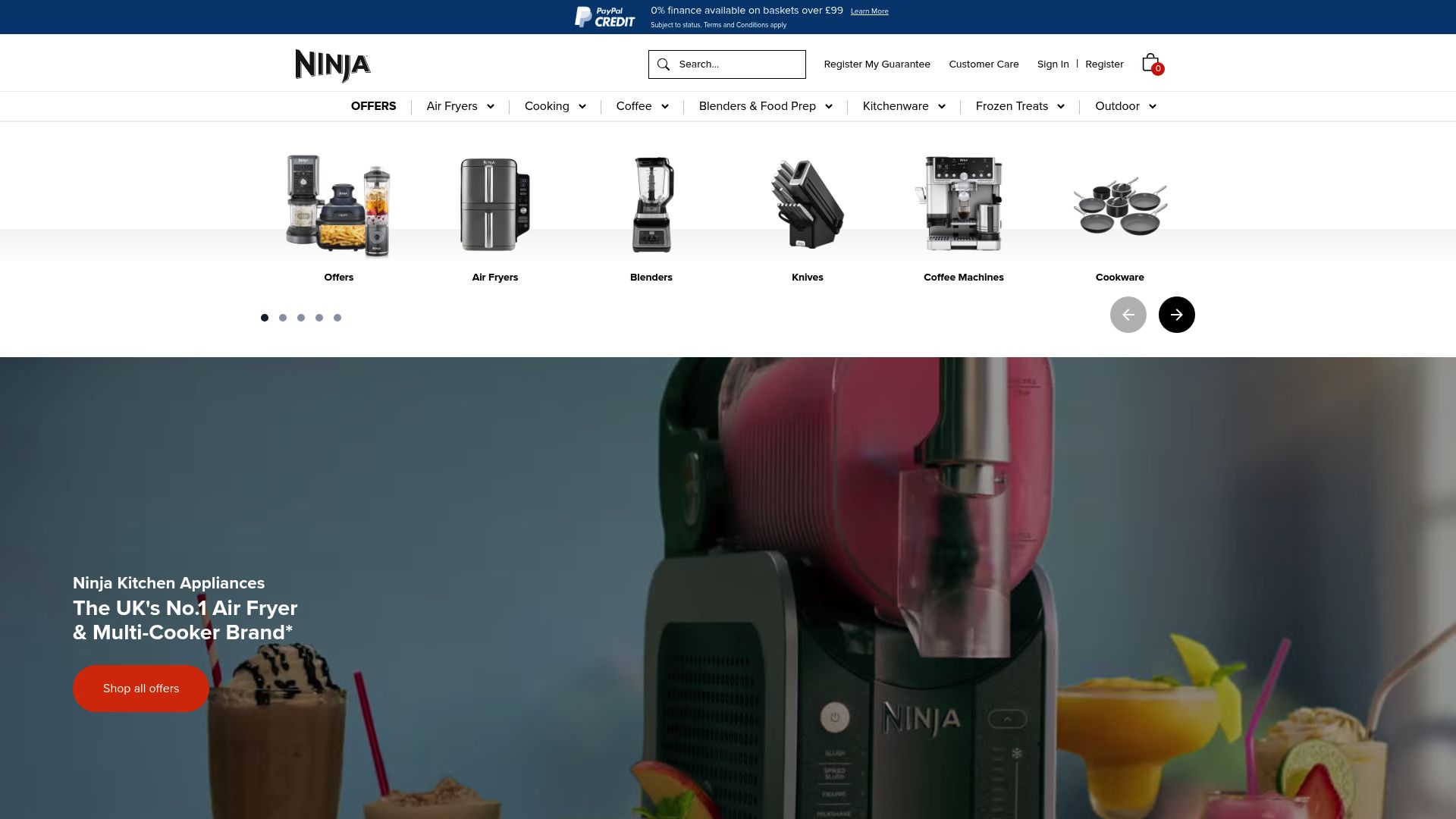Open the Offers product image
This screenshot has width=1456, height=819.
338,205
